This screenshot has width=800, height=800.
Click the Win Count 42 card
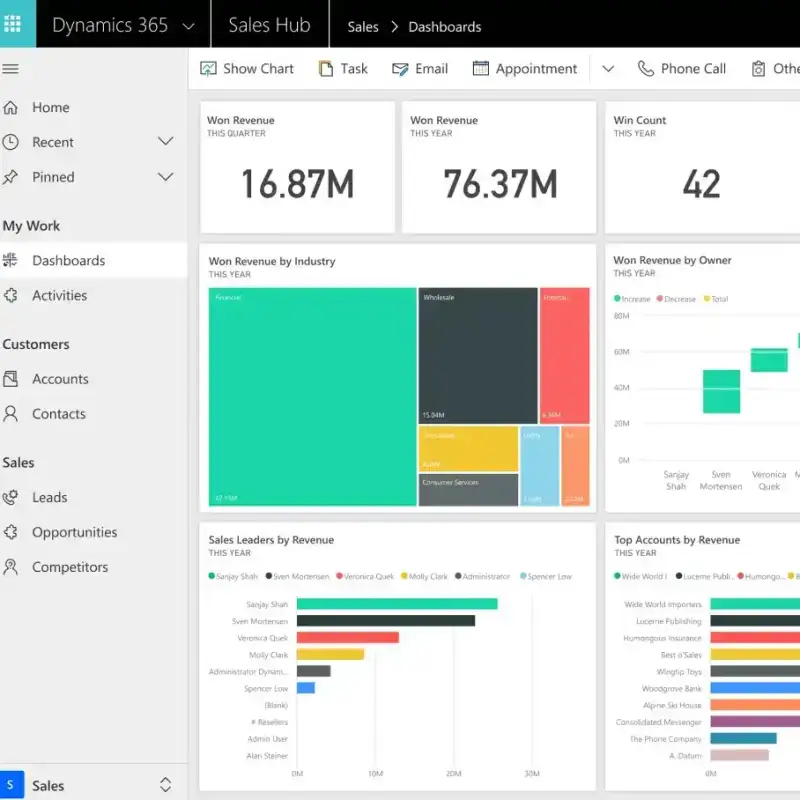(x=703, y=167)
